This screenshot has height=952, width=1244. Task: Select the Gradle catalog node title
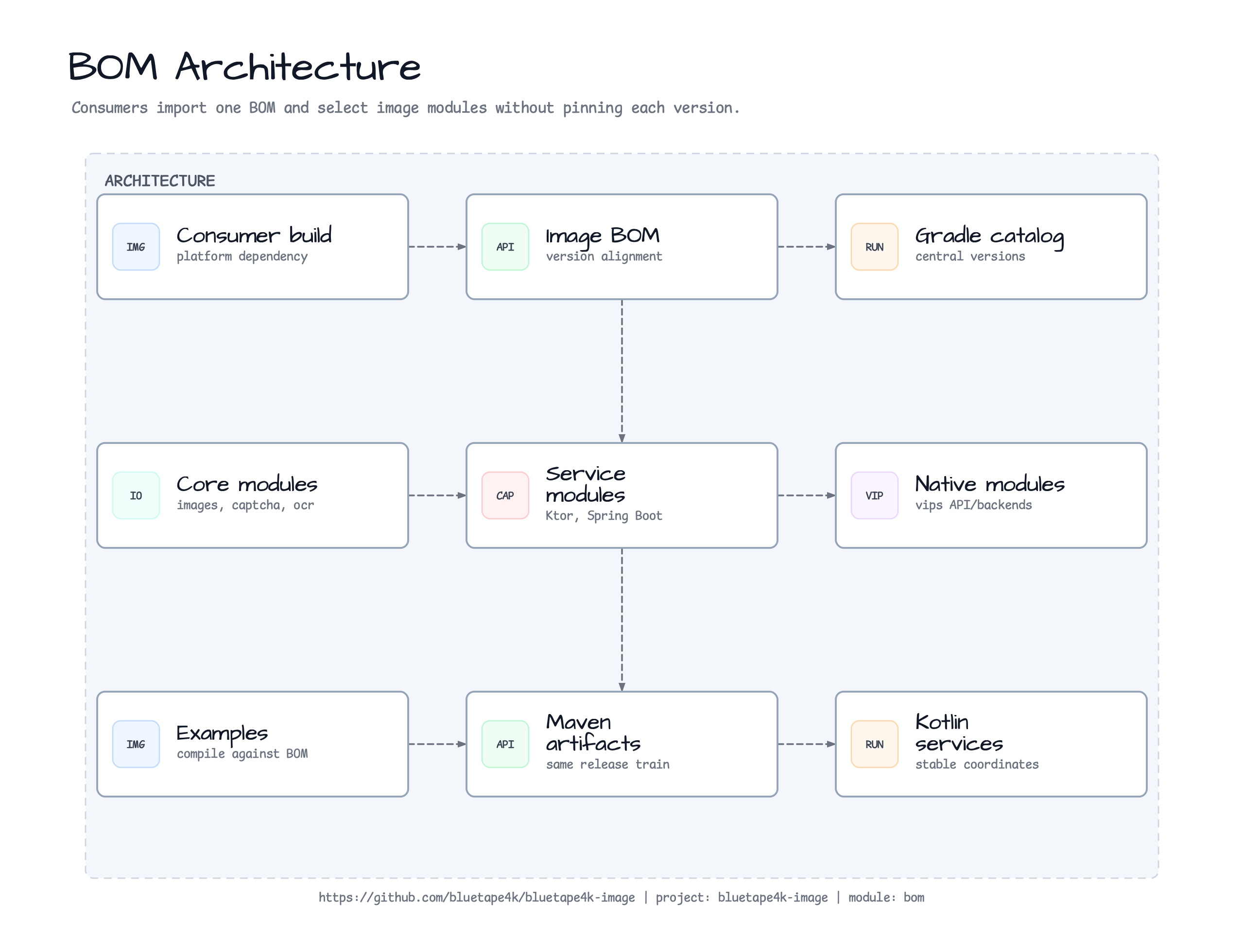pos(989,237)
